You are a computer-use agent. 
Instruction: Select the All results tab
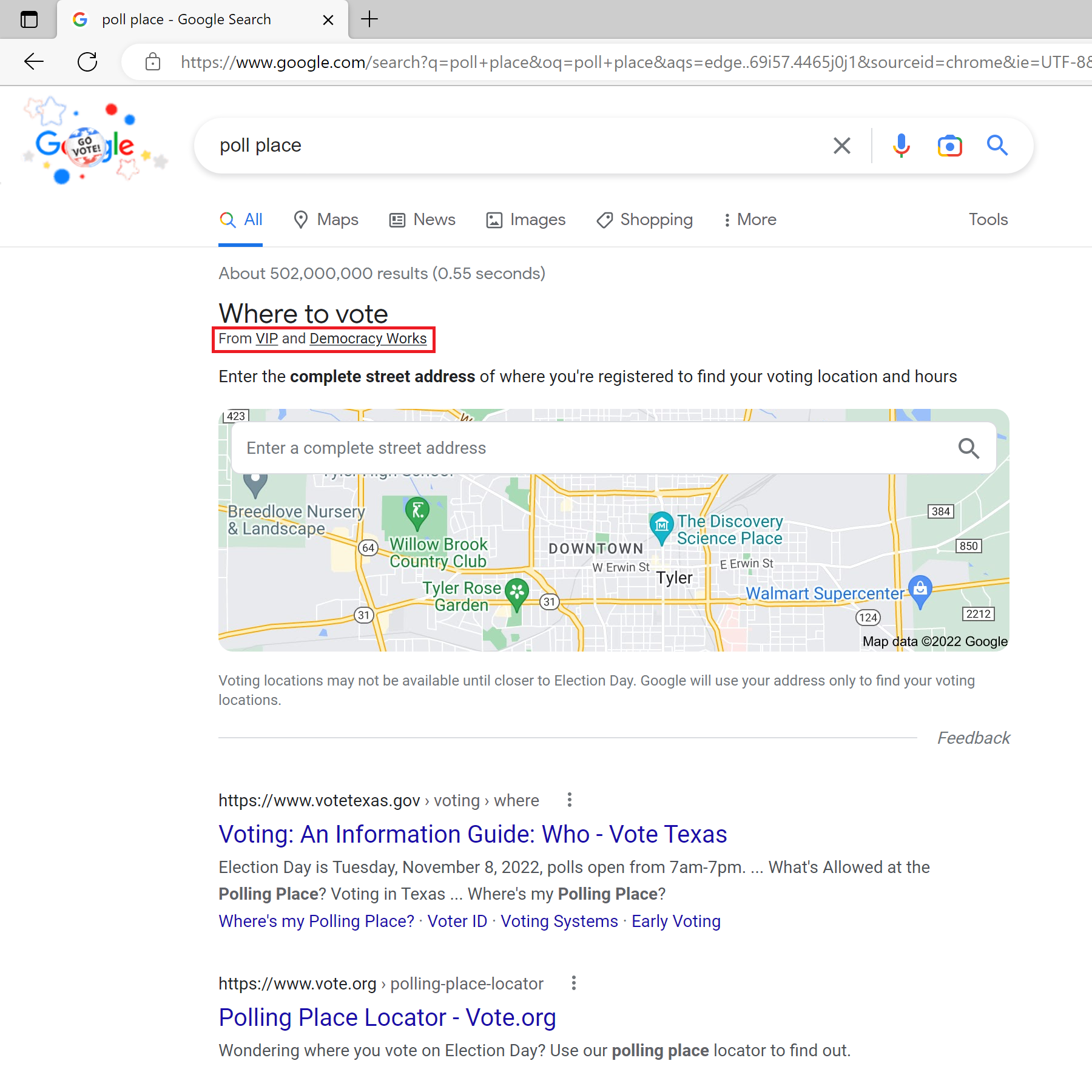[240, 220]
